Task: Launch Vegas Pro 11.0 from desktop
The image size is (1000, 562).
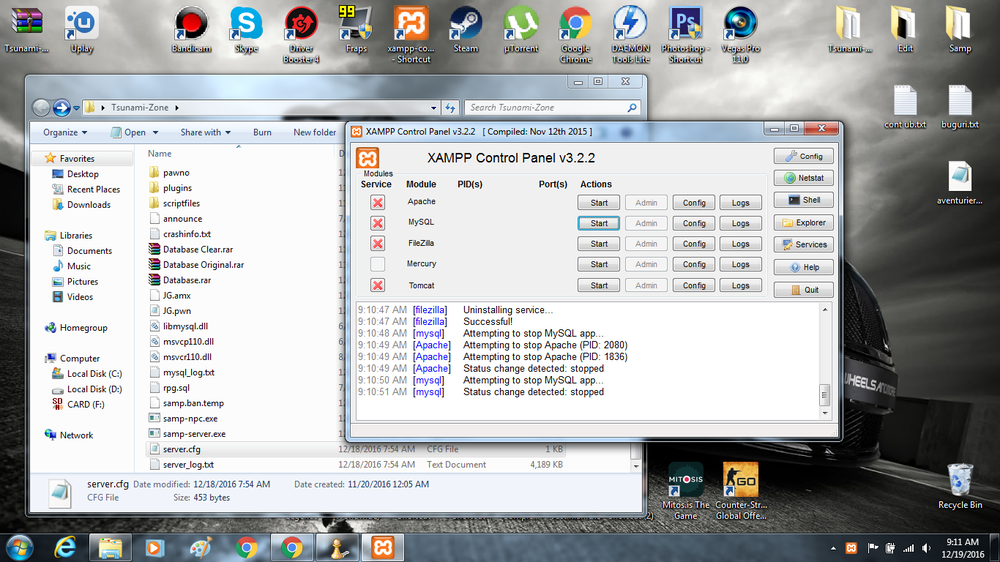Action: [740, 34]
